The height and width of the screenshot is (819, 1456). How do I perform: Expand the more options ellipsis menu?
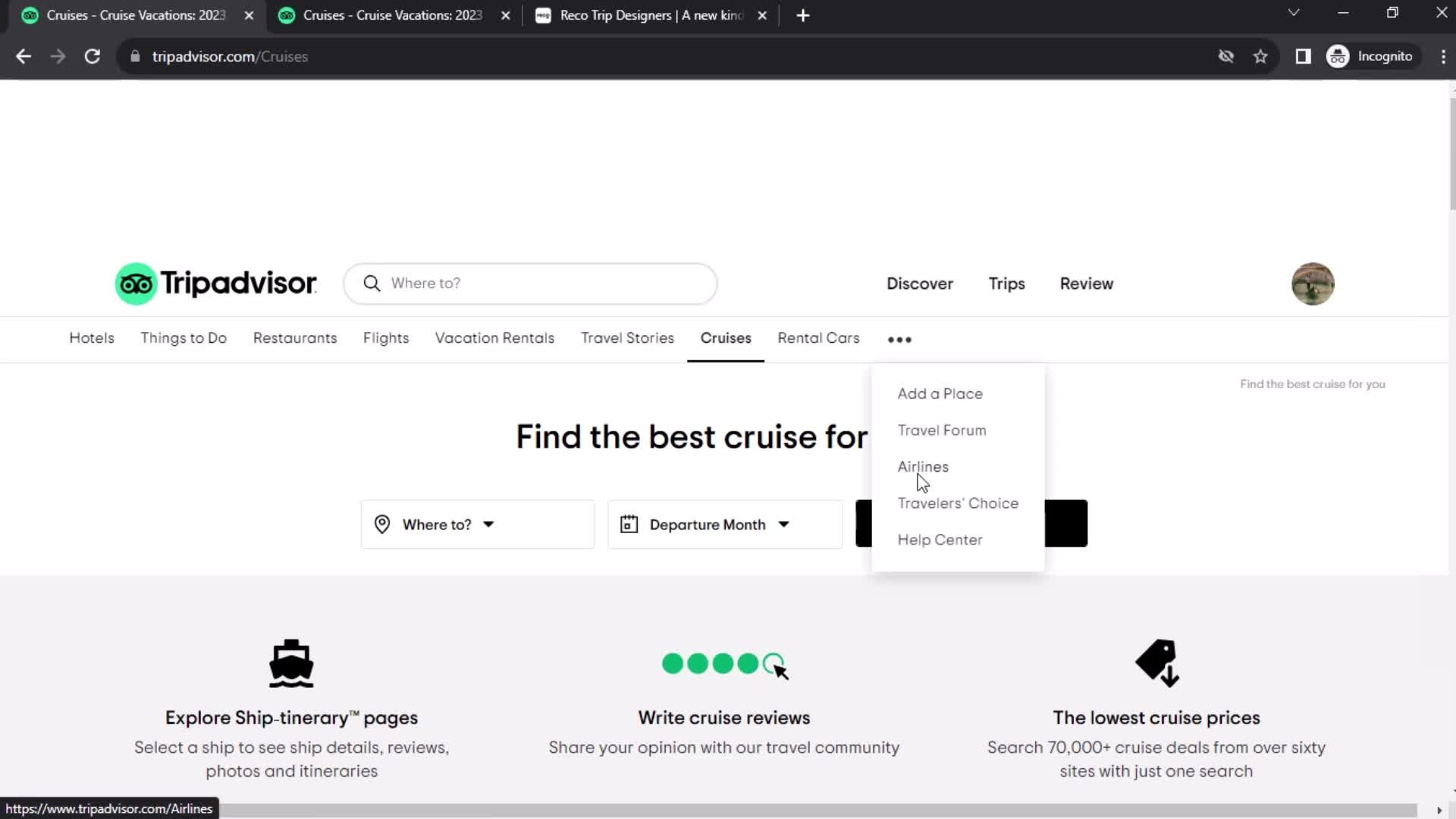(x=899, y=338)
